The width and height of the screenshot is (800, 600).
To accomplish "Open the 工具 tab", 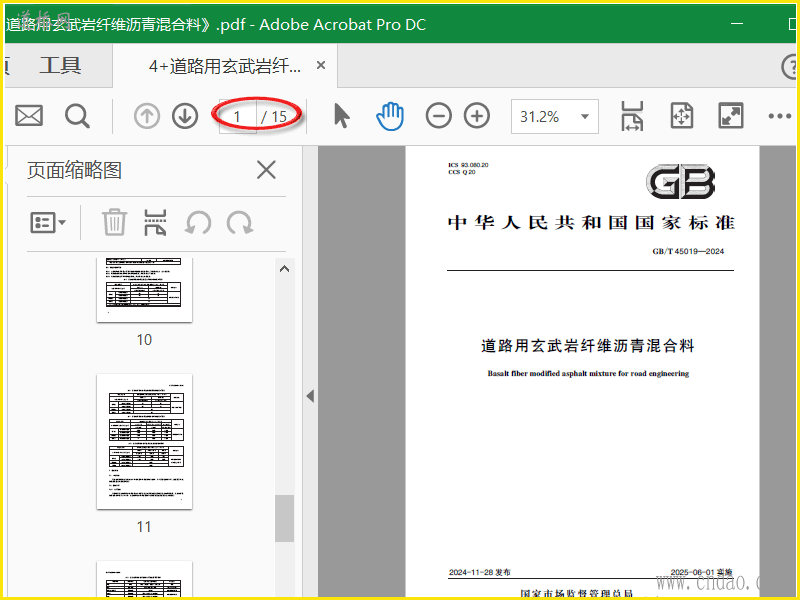I will (60, 66).
